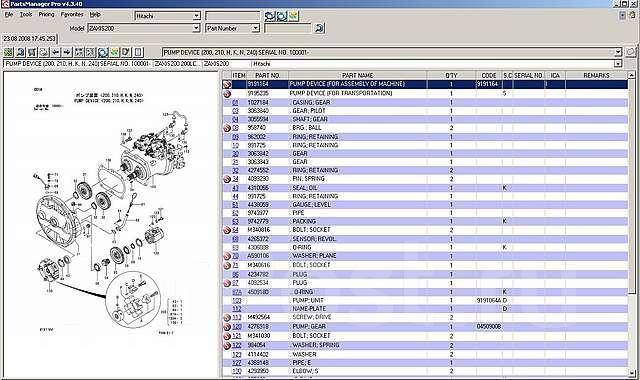Screen dimensions: 640x380
Task: Open the Hitachi manufacturer dropdown
Action: [x=196, y=16]
